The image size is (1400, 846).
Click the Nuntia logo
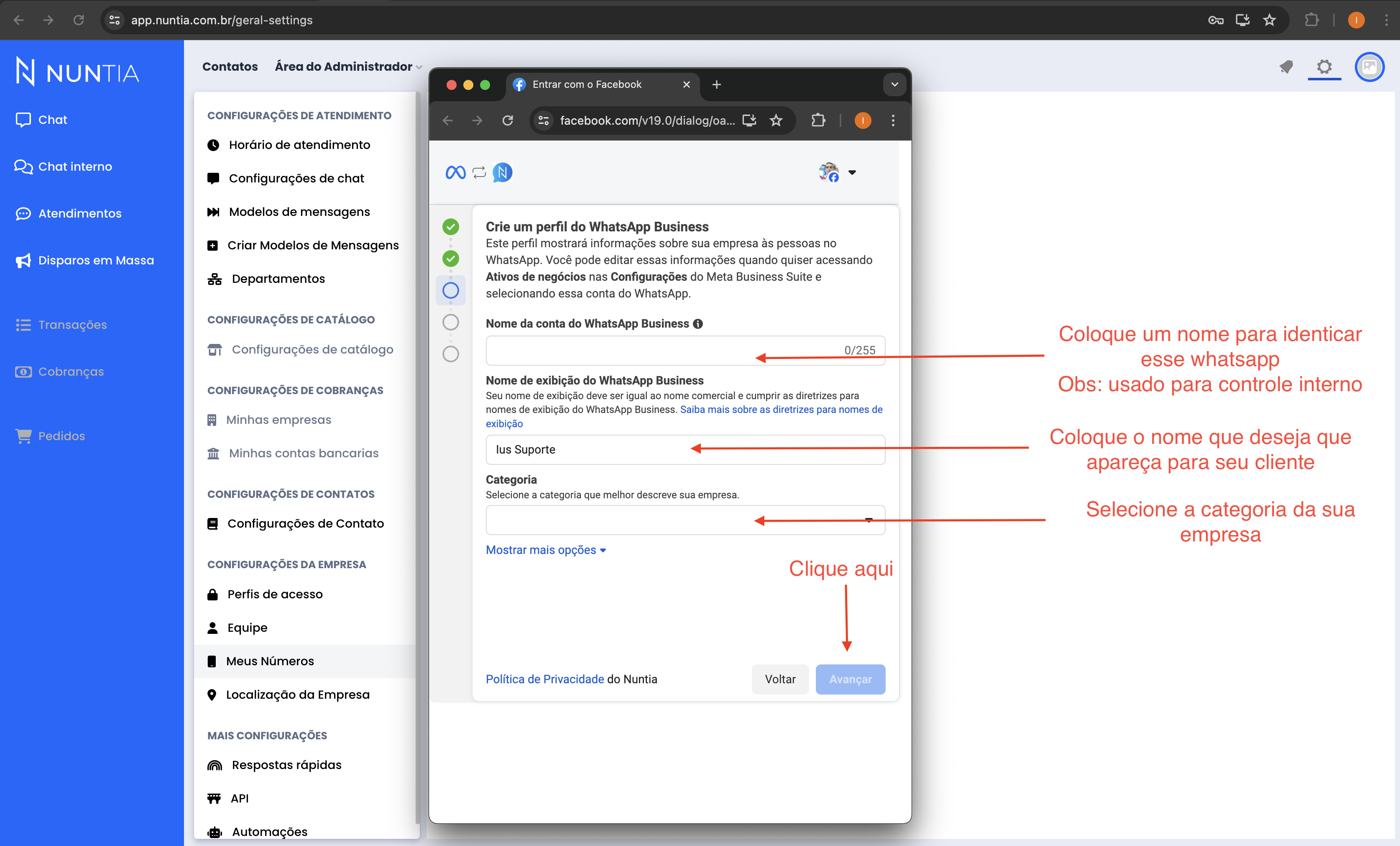pyautogui.click(x=77, y=72)
